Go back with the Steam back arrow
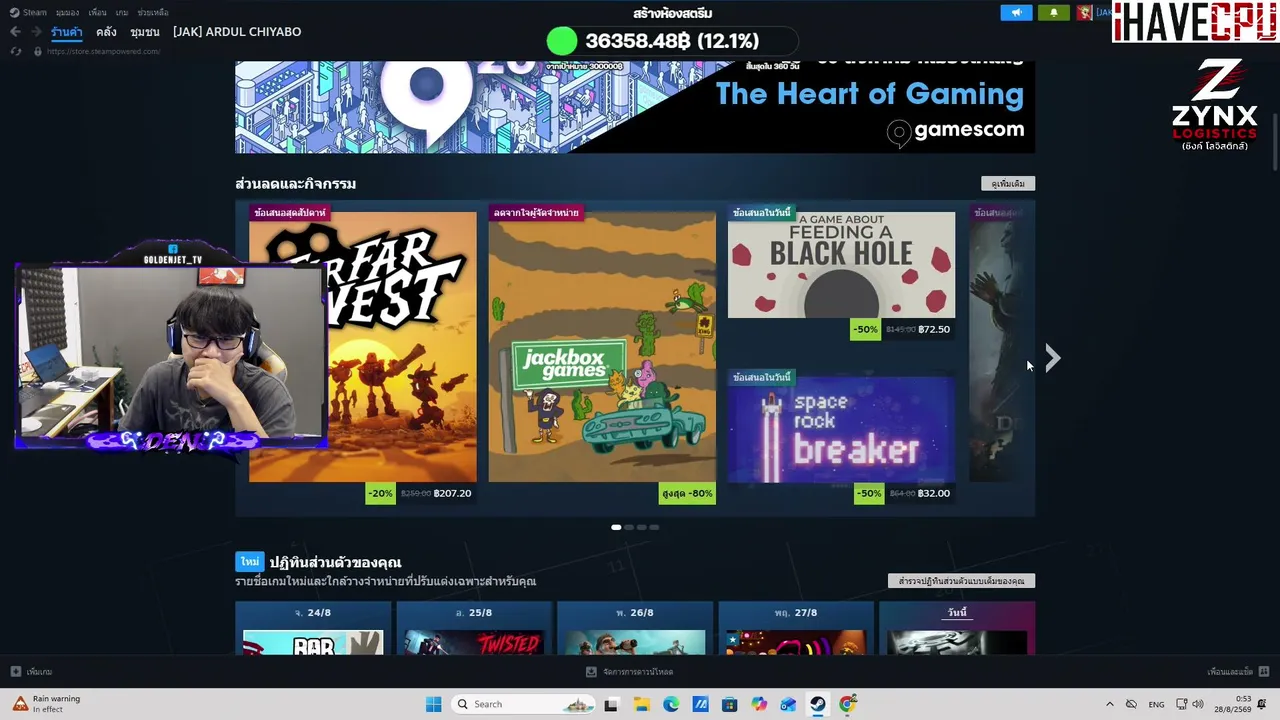1280x720 pixels. pyautogui.click(x=15, y=32)
